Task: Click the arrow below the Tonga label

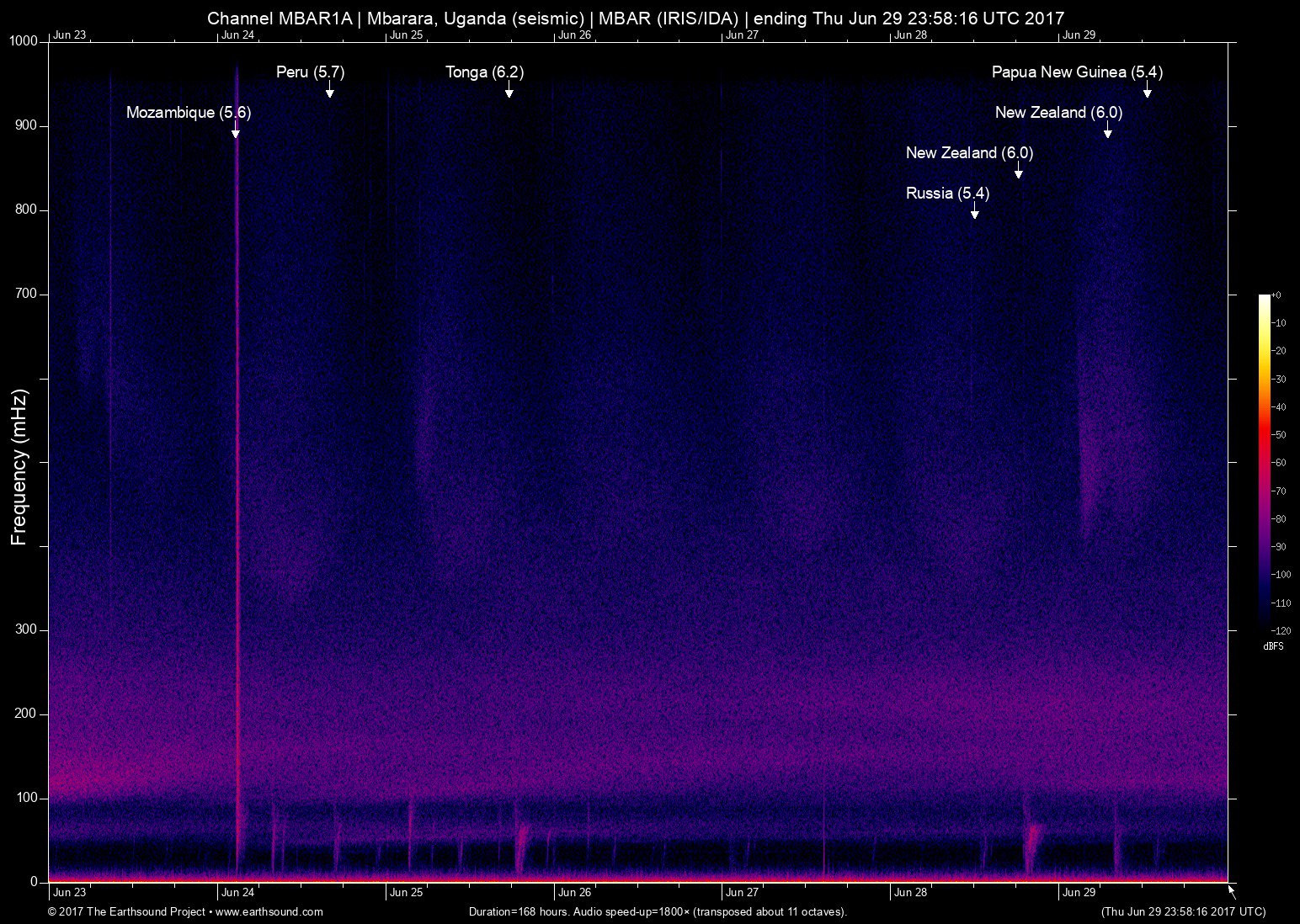Action: (509, 93)
